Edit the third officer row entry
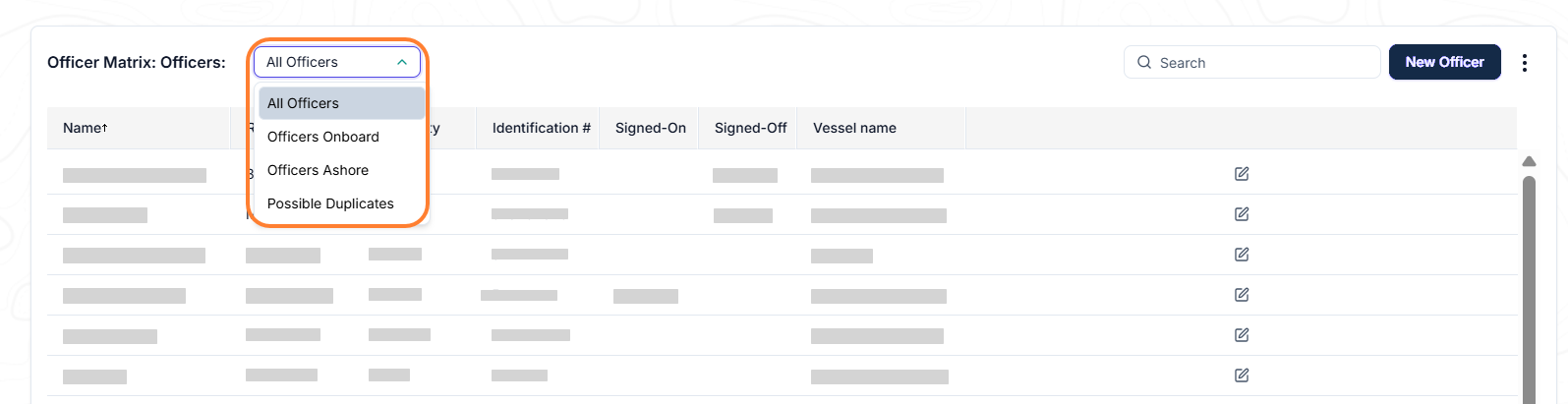 [x=1242, y=255]
